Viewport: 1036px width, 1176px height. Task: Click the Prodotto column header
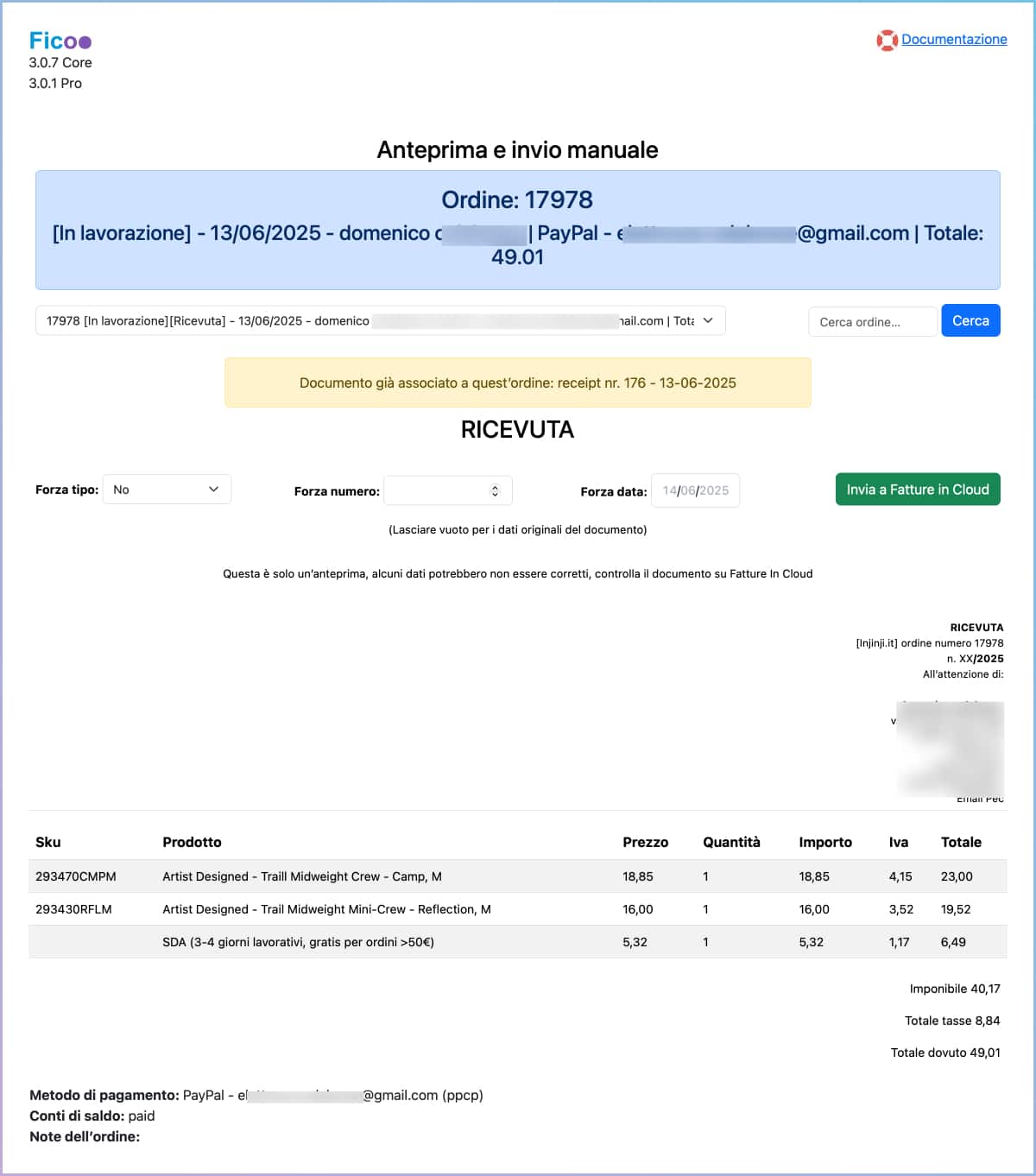(192, 842)
